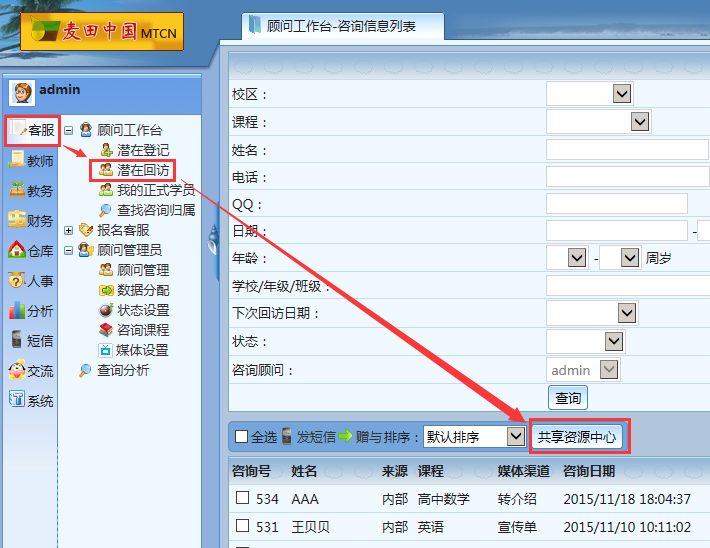
Task: Open the 下次回访日期 dropdown
Action: click(x=627, y=313)
